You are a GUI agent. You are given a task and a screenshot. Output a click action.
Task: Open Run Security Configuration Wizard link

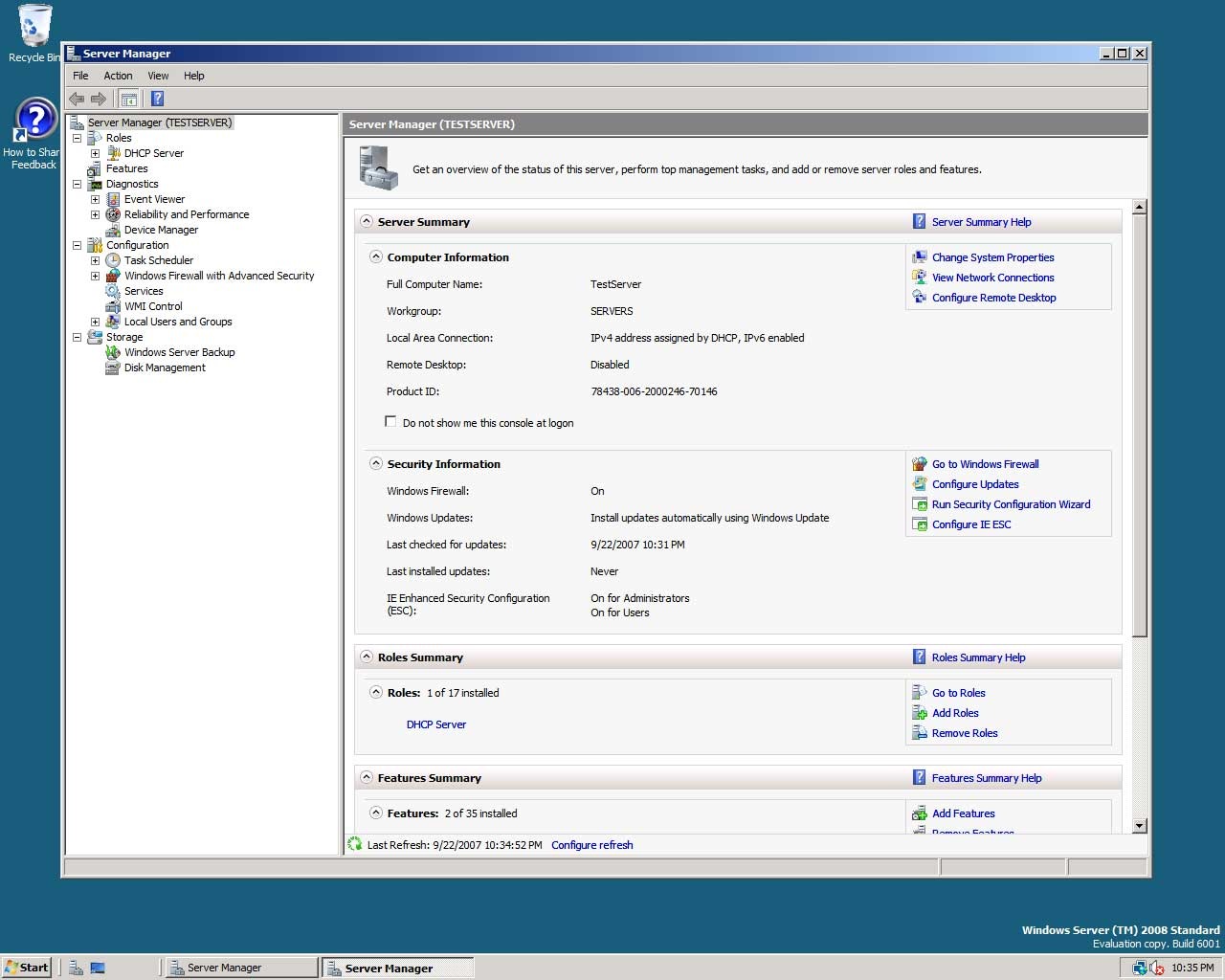pos(1011,504)
